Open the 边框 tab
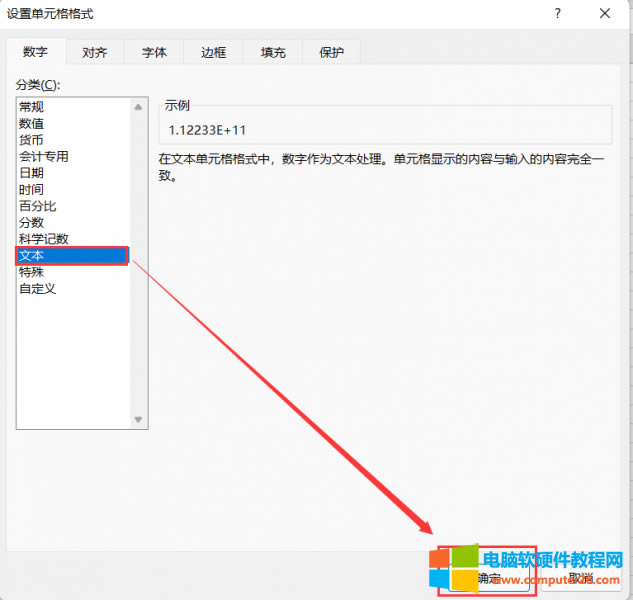633x600 pixels. coord(213,52)
